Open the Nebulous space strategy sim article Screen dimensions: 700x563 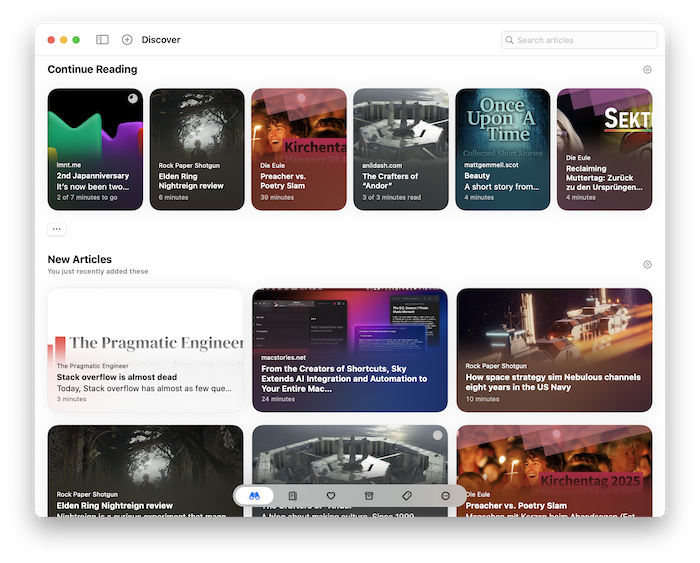click(554, 350)
